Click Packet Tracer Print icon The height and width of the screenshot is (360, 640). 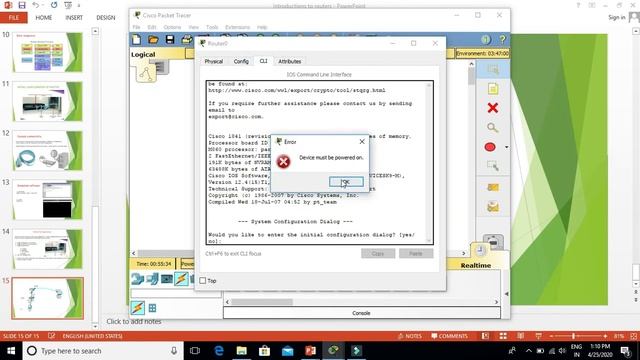coord(187,40)
